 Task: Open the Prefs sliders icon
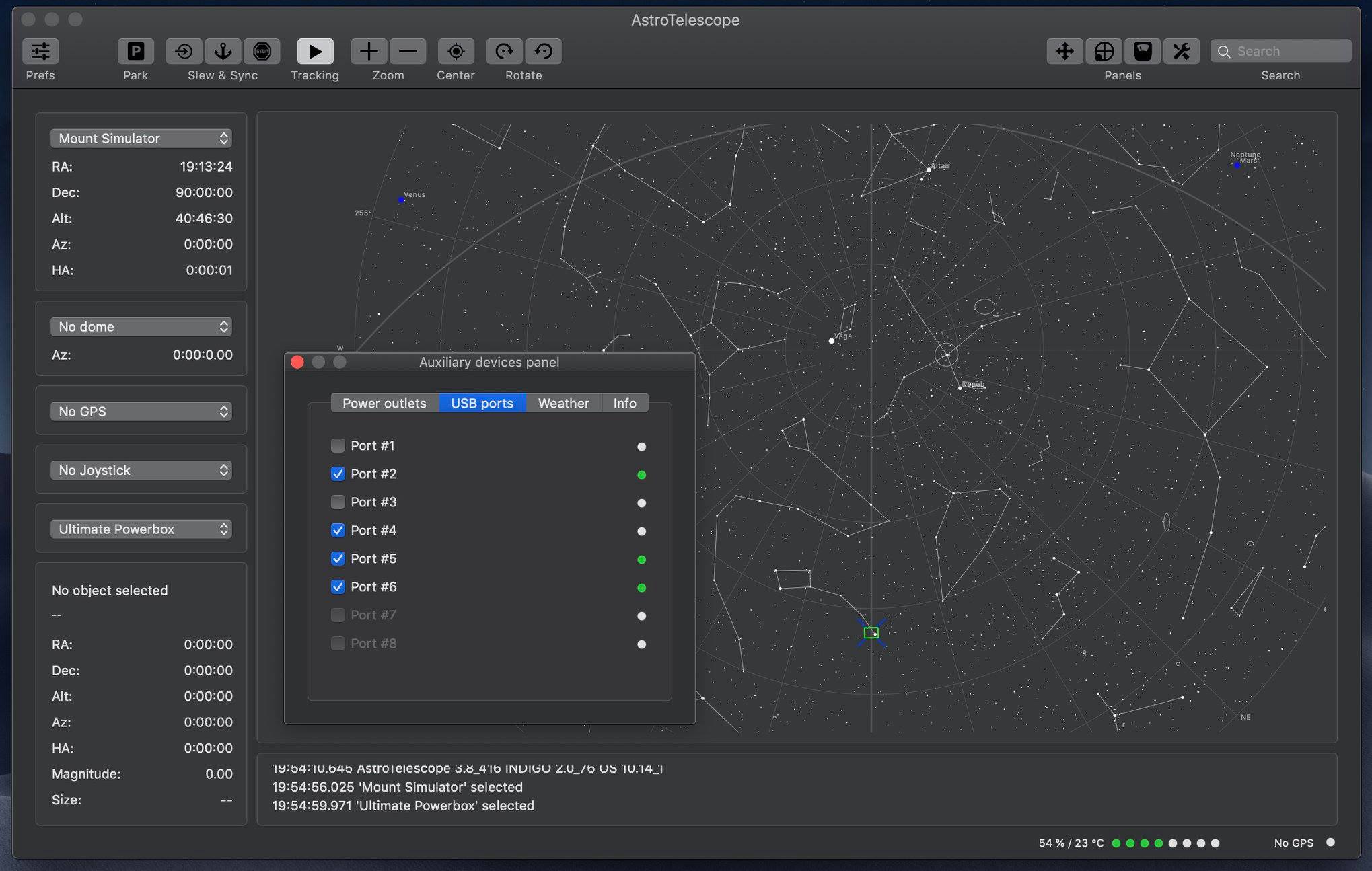click(x=40, y=51)
